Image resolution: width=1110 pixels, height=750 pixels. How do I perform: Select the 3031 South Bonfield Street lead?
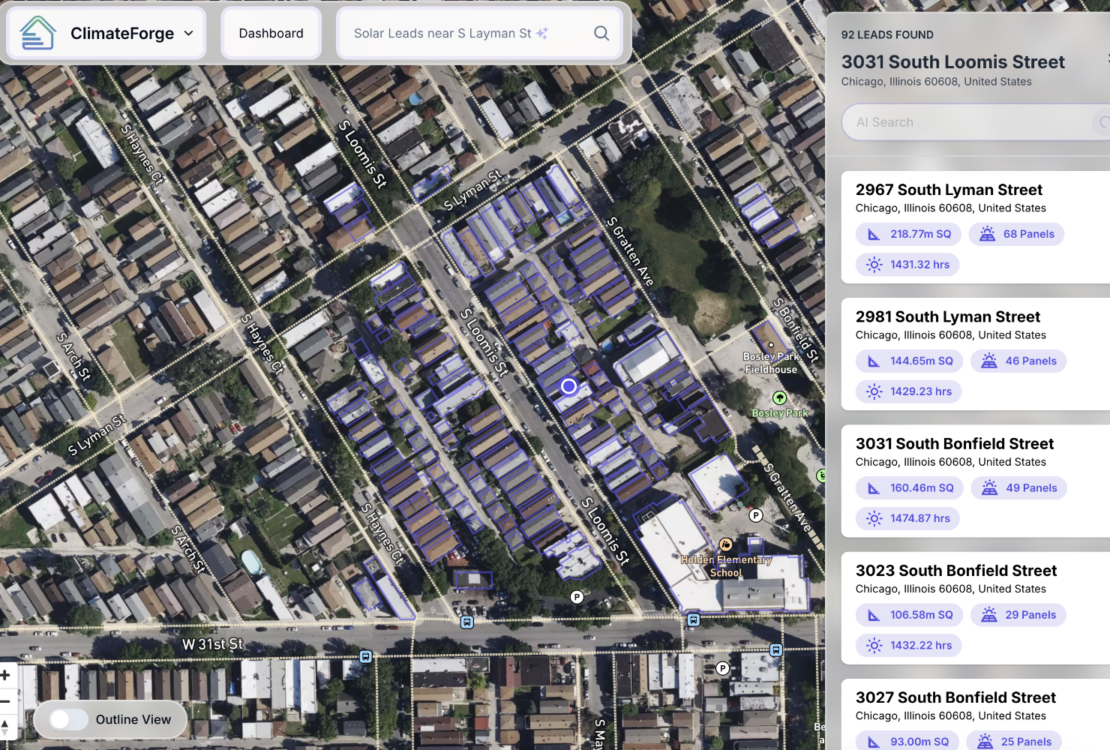pyautogui.click(x=954, y=444)
